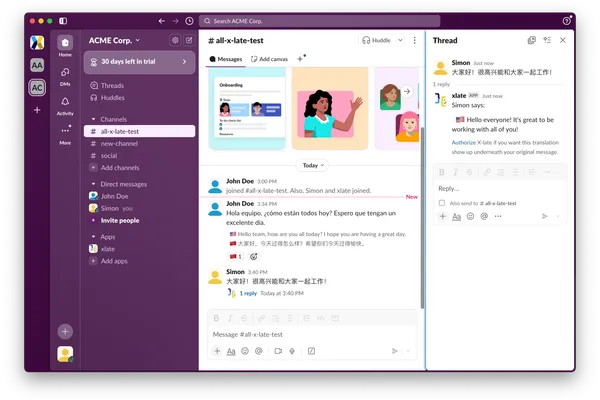Click in the Search ACME Corp. field
Screen dimensions: 600x400
pos(319,21)
